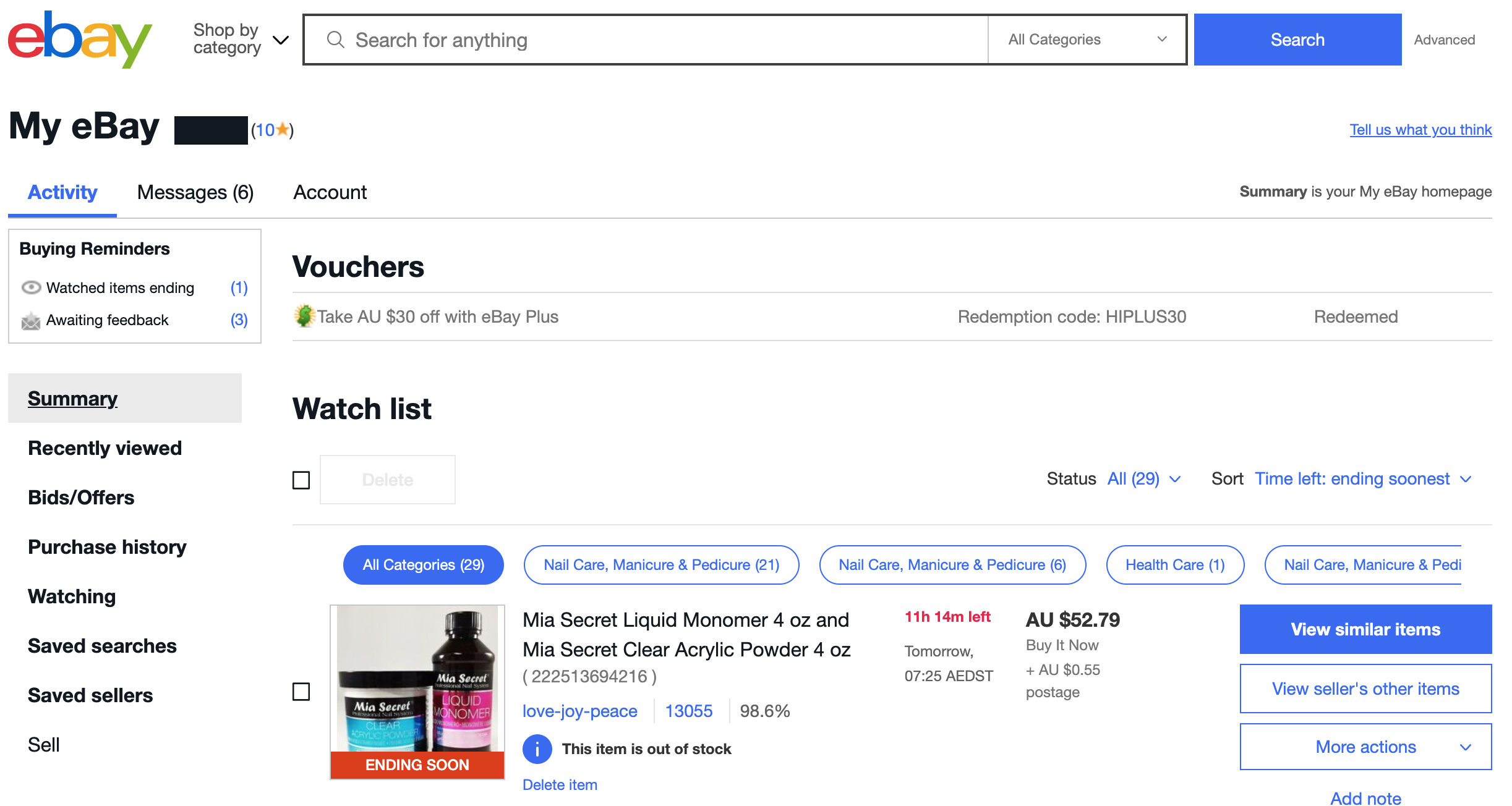Tick the Mia Secret item checkbox
Image resolution: width=1512 pixels, height=806 pixels.
[301, 692]
